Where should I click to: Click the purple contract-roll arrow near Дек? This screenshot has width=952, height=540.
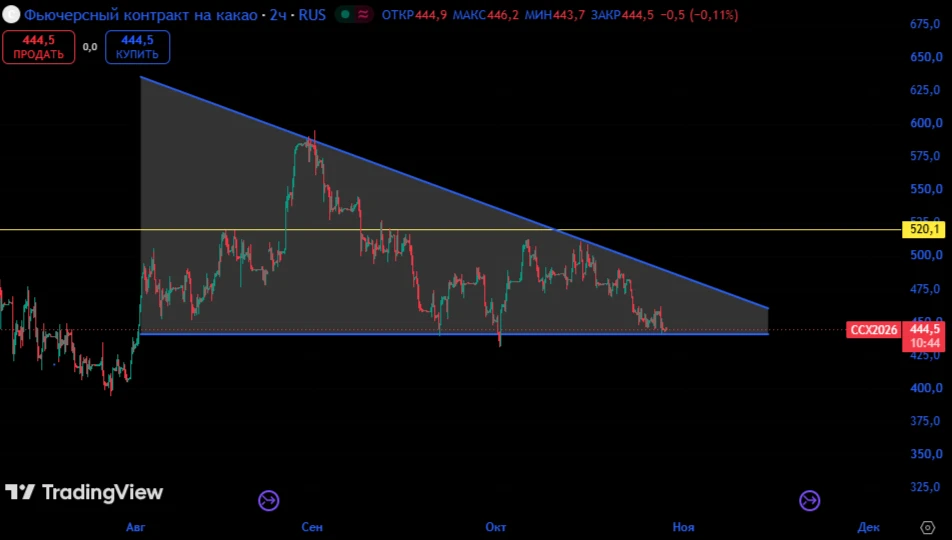point(809,501)
